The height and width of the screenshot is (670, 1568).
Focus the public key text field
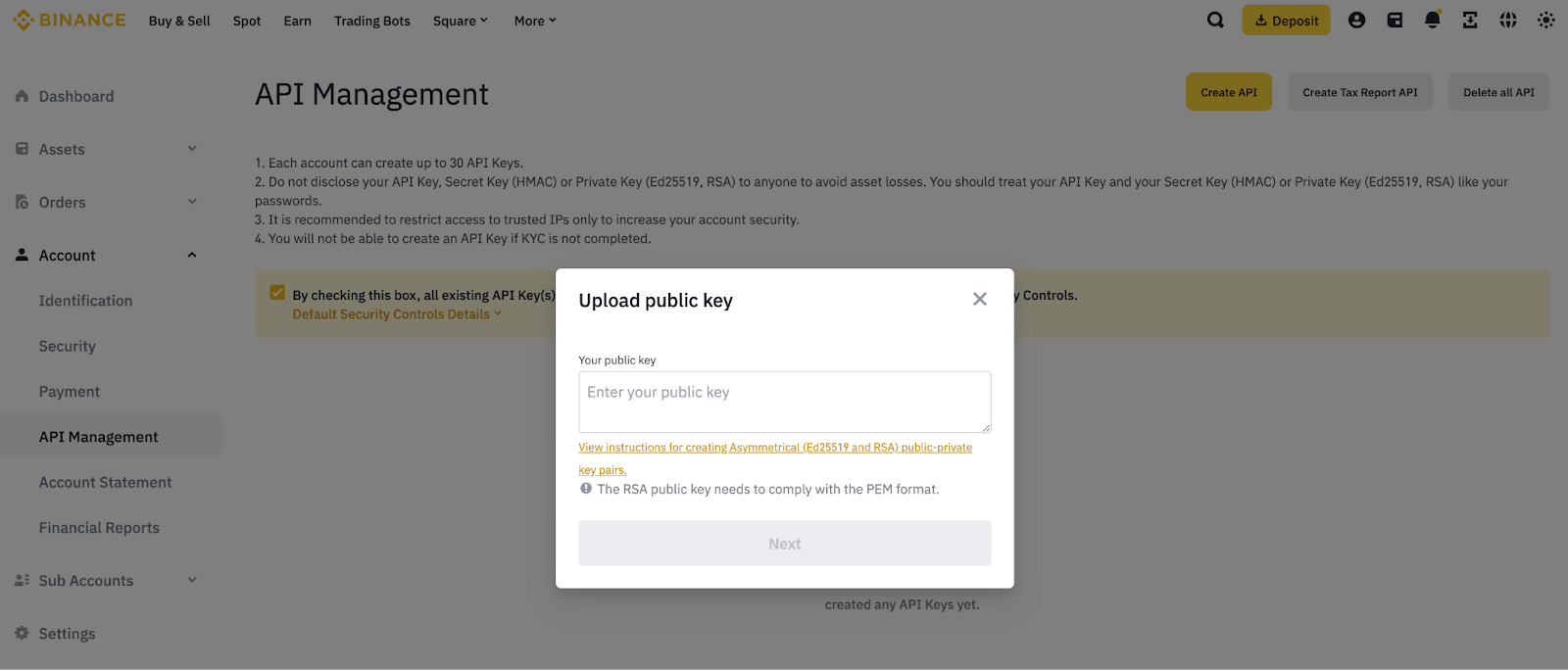point(784,402)
